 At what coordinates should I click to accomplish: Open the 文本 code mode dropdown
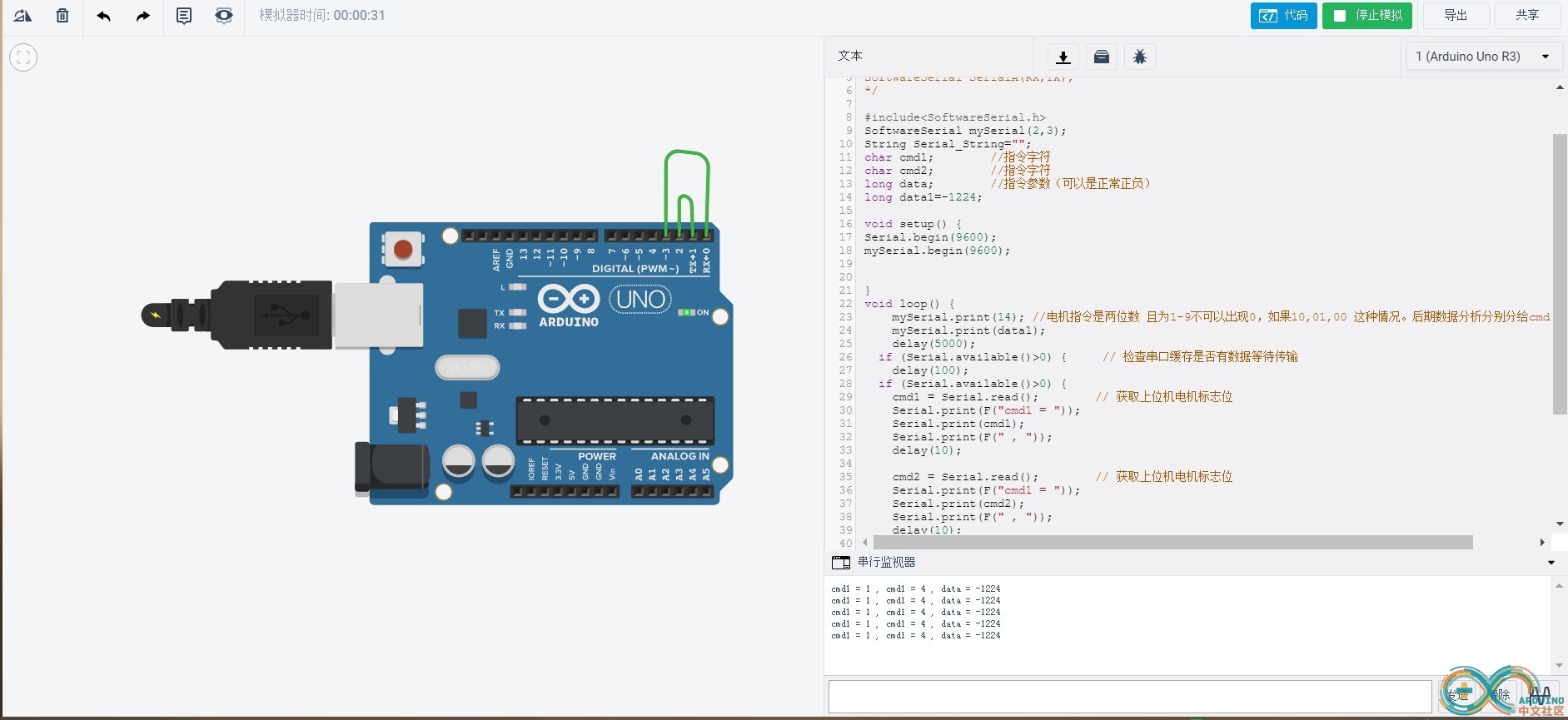tap(928, 56)
